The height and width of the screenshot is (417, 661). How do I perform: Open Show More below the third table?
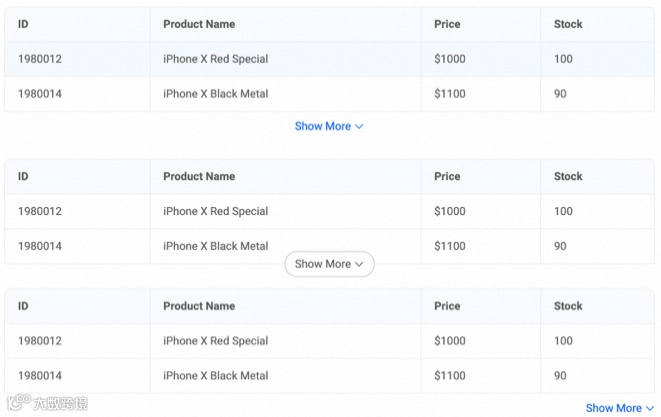tap(613, 408)
